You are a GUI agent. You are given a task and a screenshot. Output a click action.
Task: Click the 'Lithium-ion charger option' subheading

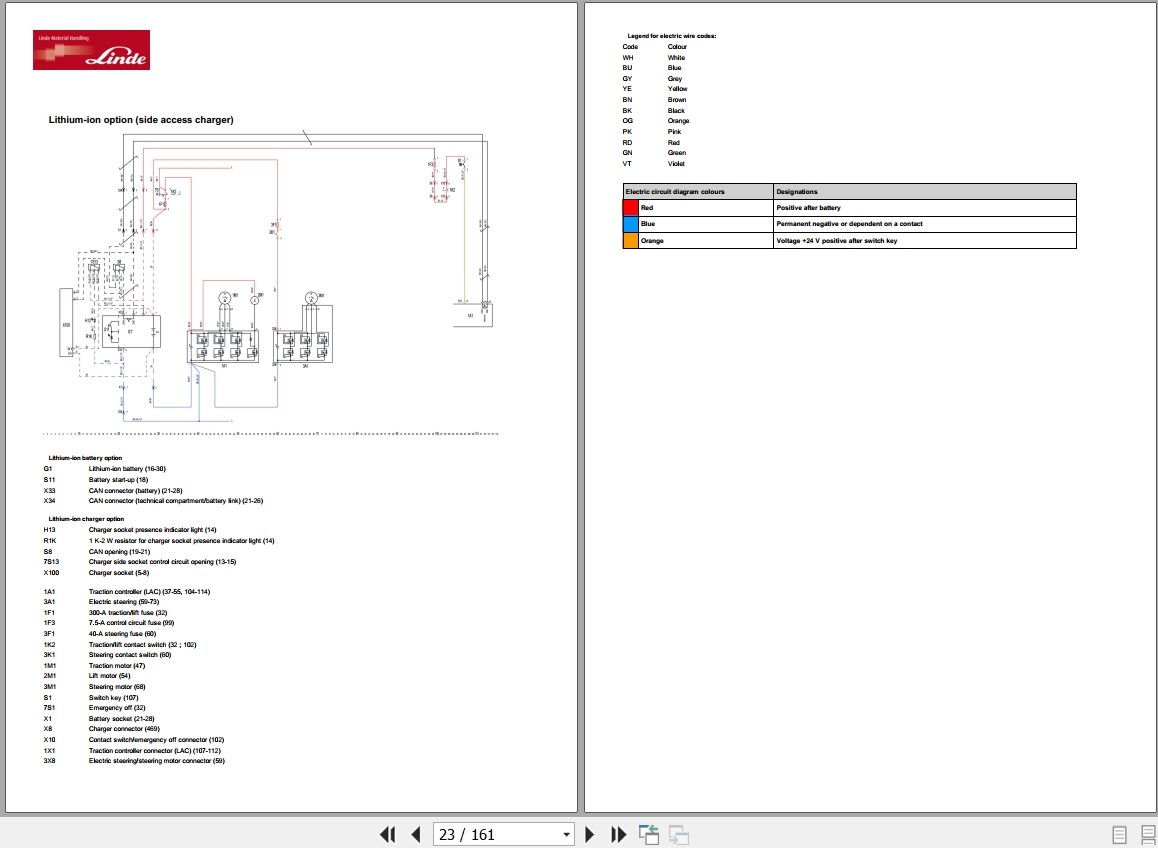[x=86, y=519]
